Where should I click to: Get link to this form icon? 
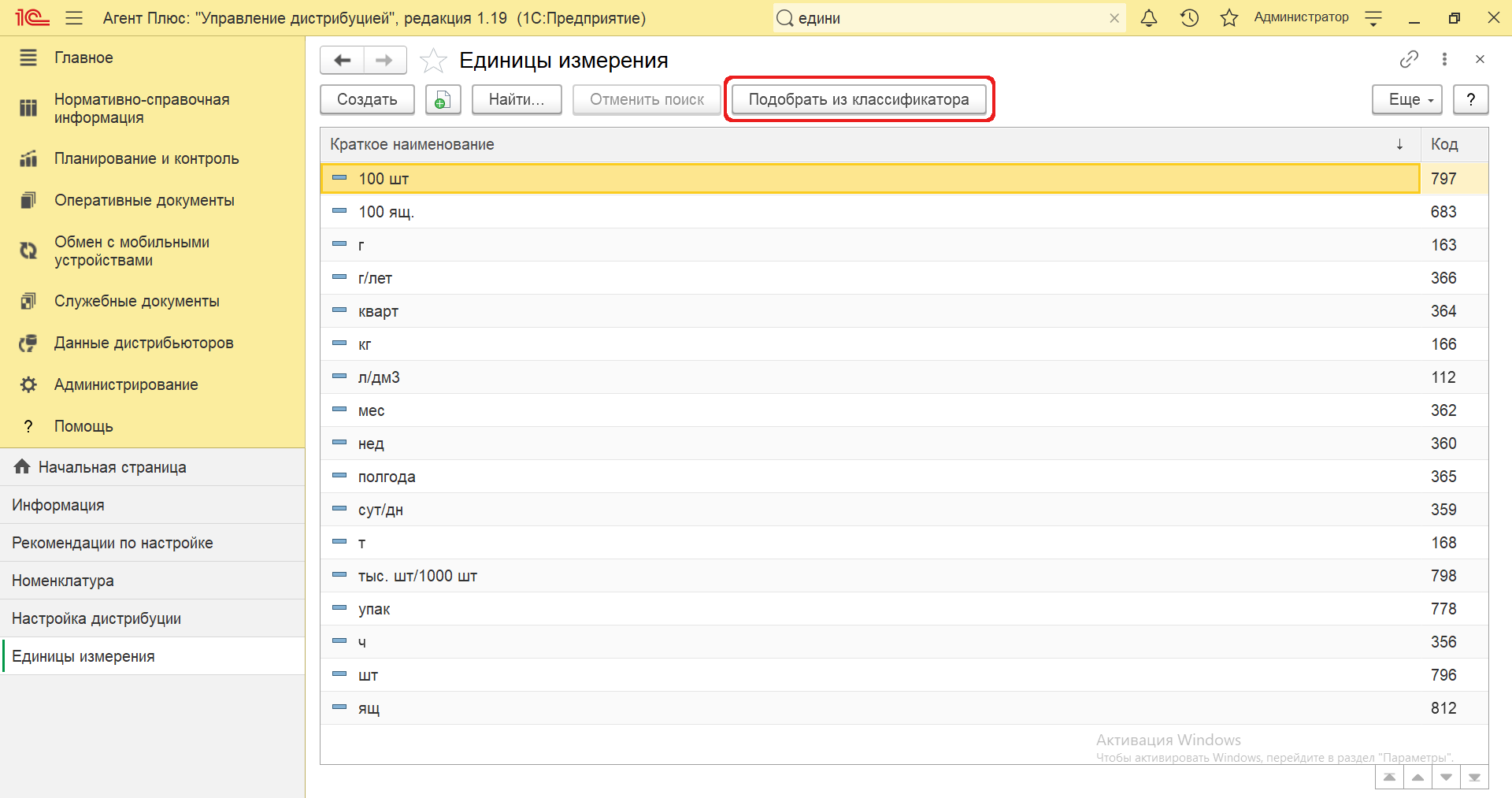tap(1409, 59)
